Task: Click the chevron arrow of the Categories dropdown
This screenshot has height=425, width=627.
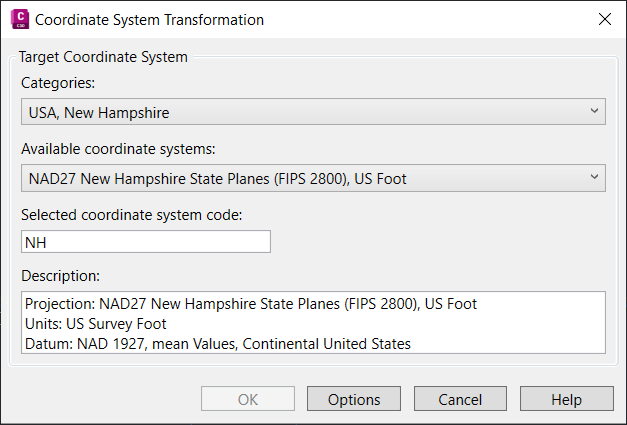Action: pyautogui.click(x=594, y=111)
